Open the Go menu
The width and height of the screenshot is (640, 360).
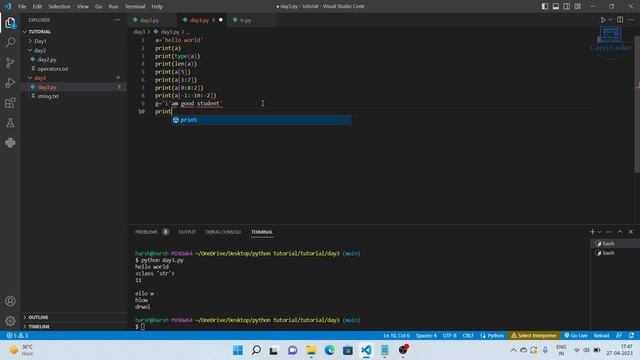[x=98, y=7]
